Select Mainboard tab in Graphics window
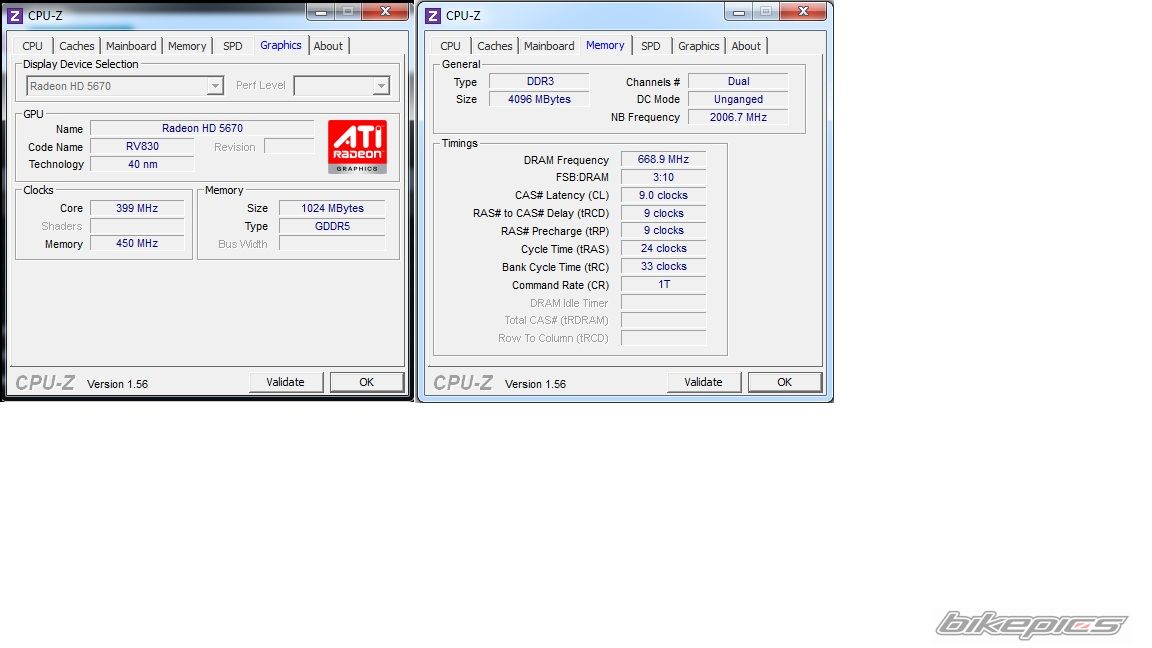Screen dimensions: 1152x648 pyautogui.click(x=131, y=46)
